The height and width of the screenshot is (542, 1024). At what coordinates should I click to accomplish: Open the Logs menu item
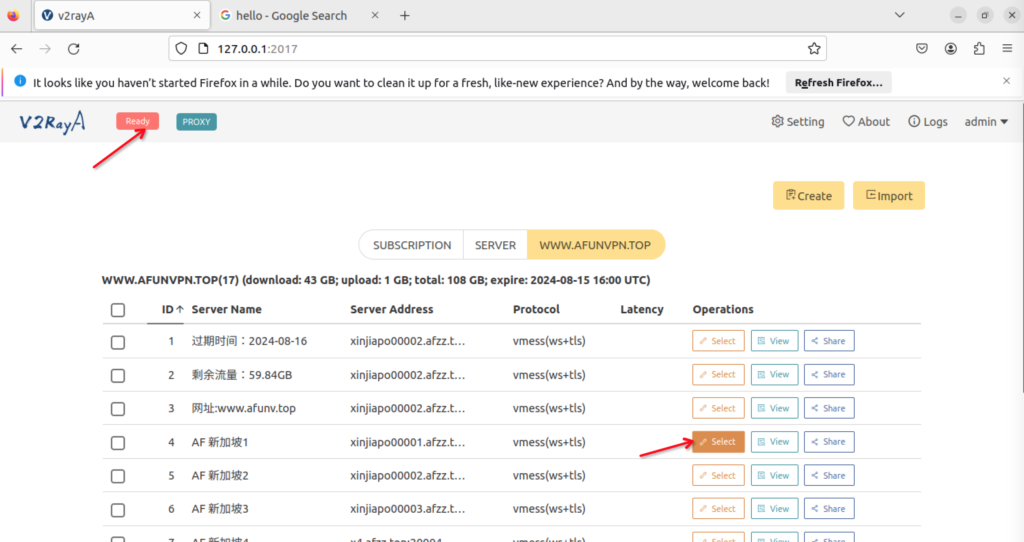click(927, 121)
